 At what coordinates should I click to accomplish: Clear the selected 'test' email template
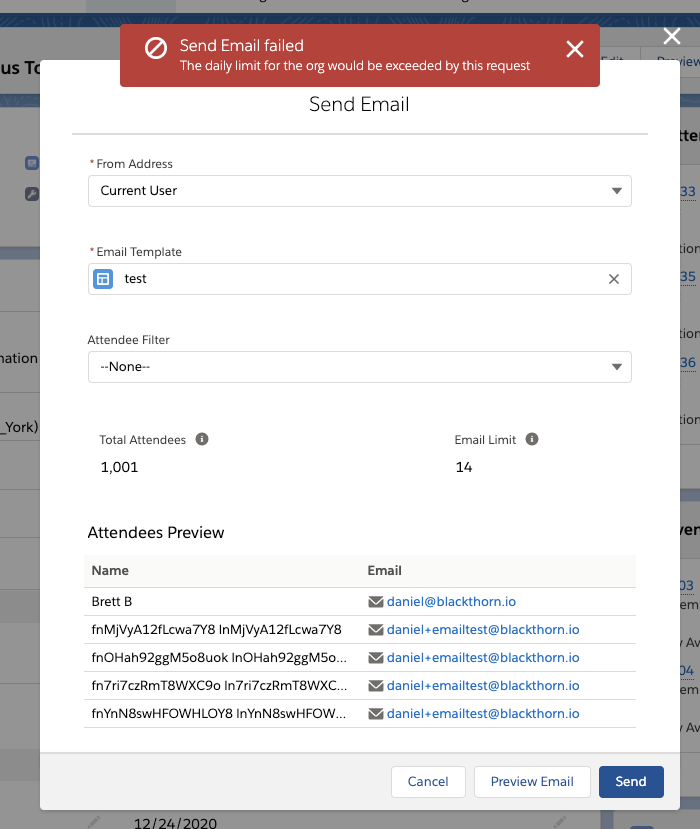tap(613, 279)
